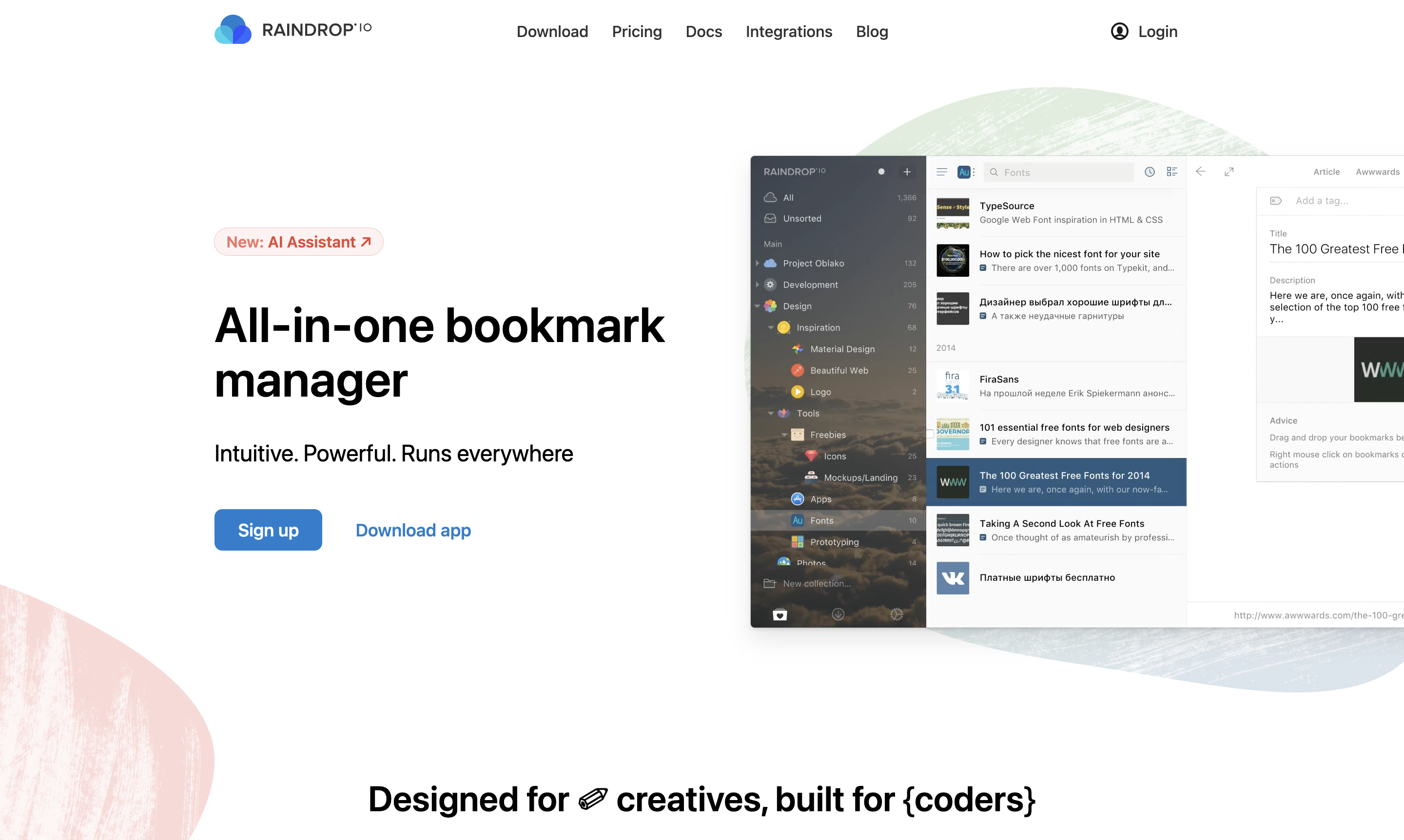Image resolution: width=1404 pixels, height=840 pixels.
Task: Click the list view mode icon
Action: tap(1172, 172)
